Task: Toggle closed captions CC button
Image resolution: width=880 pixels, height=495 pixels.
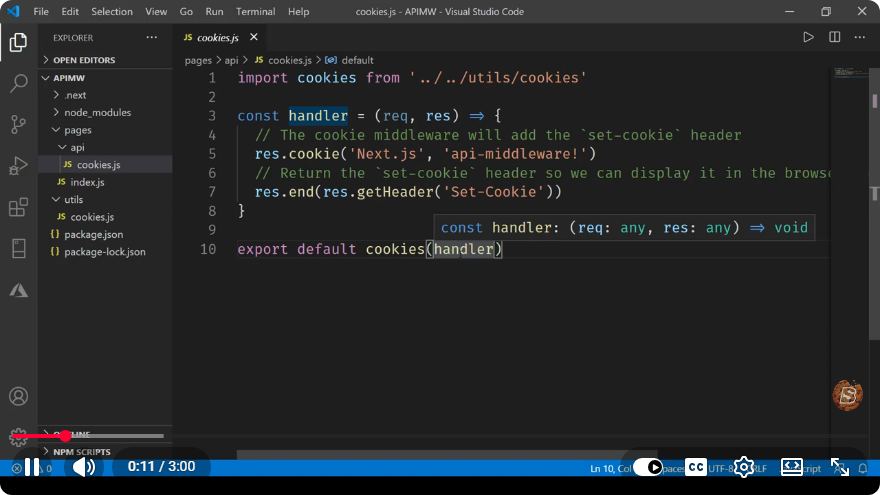Action: tap(696, 467)
